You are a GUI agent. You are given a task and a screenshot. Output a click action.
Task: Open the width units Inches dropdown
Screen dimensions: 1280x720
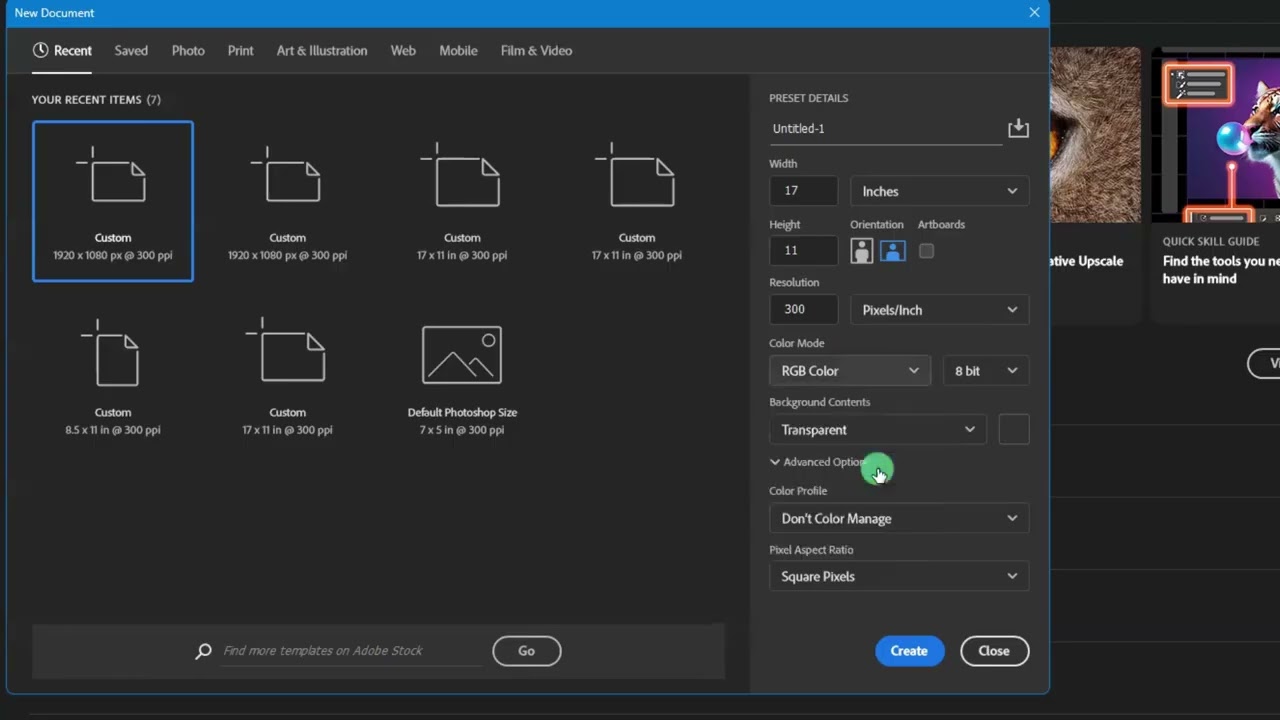click(x=939, y=191)
